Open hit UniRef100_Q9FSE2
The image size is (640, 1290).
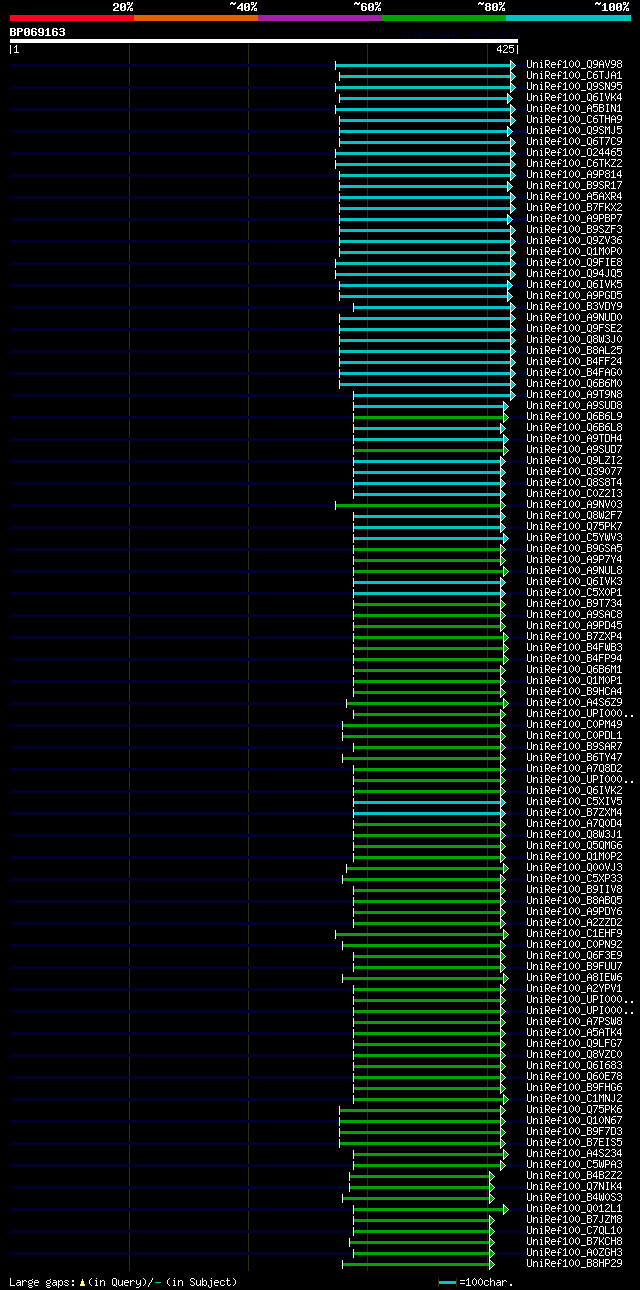[574, 328]
